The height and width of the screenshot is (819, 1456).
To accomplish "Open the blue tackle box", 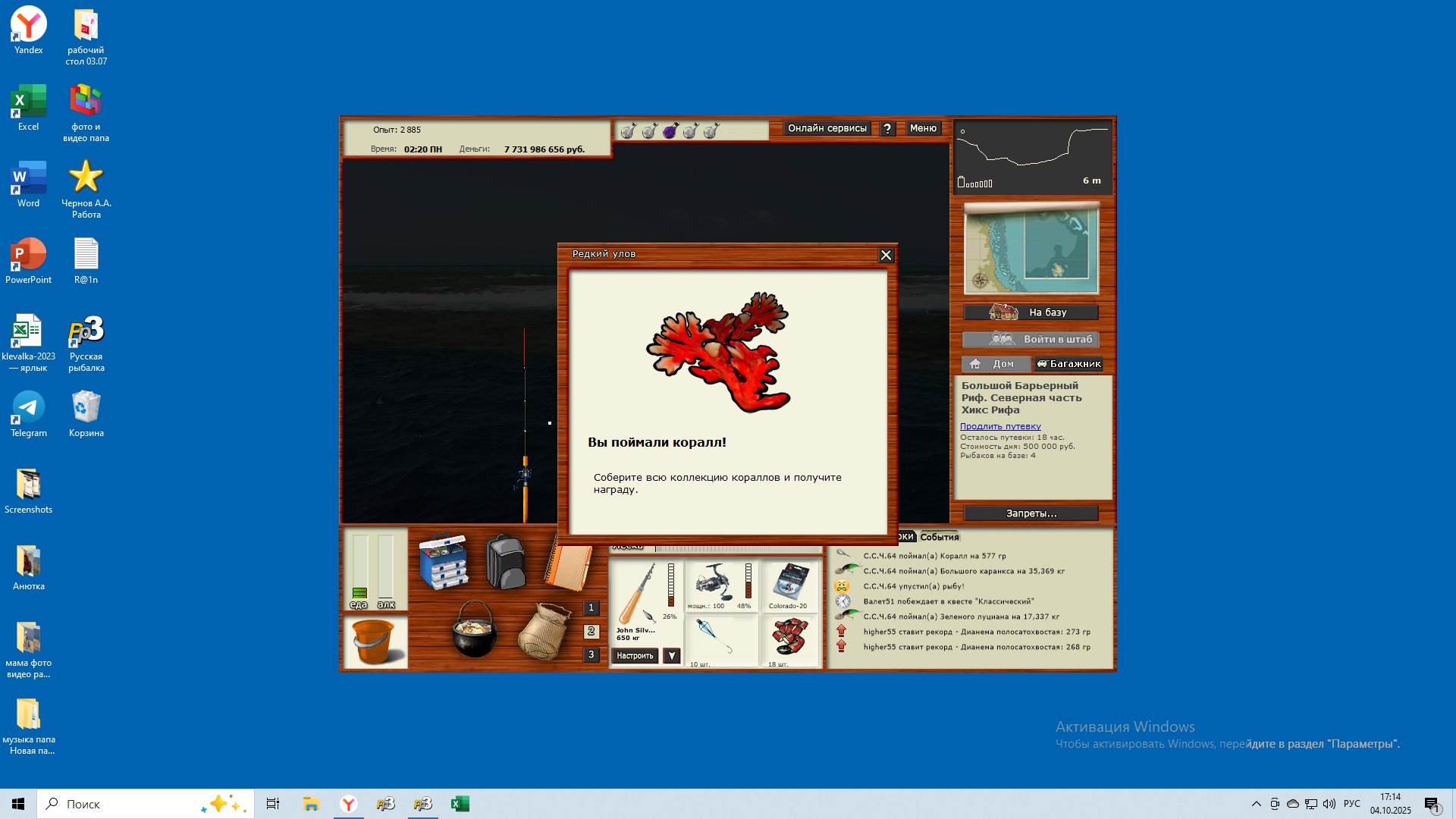I will tap(443, 562).
